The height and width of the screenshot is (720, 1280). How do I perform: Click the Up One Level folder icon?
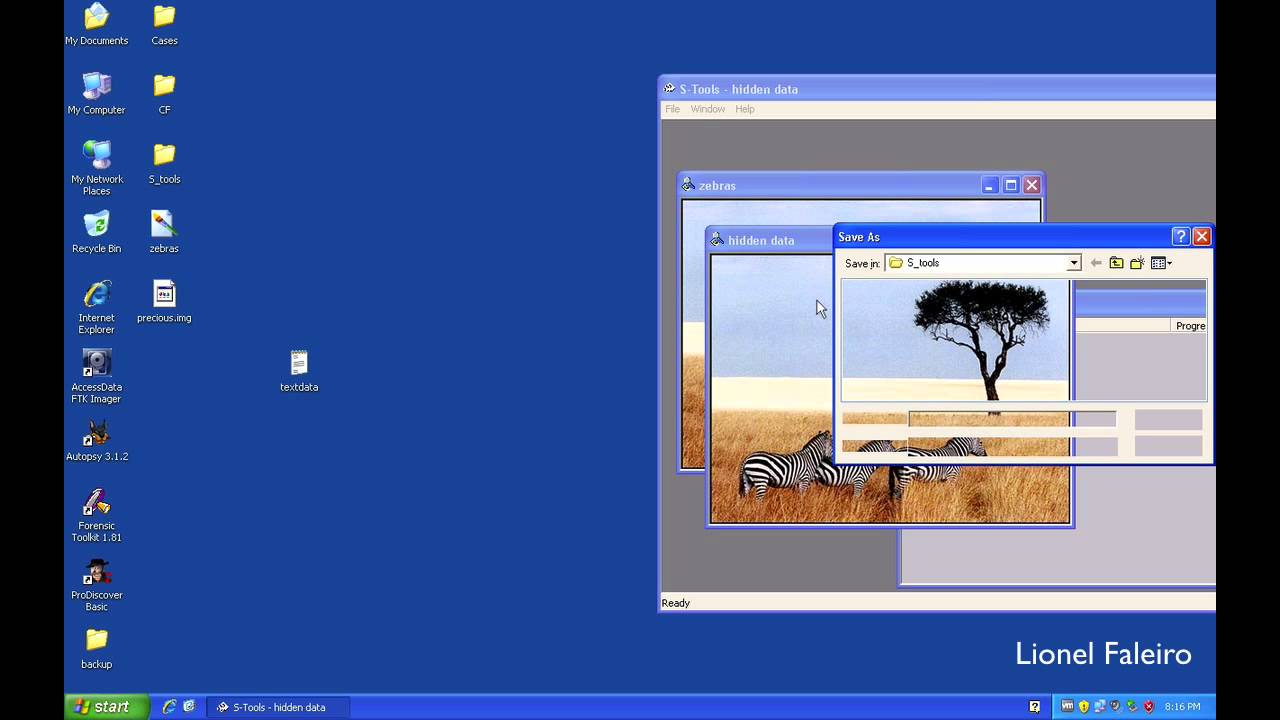pos(1116,263)
